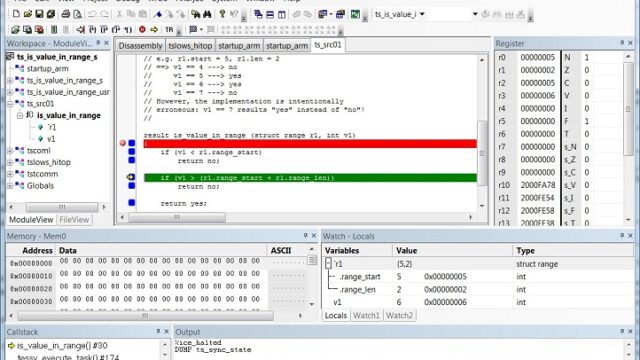Click the Variables column header

pyautogui.click(x=358, y=250)
